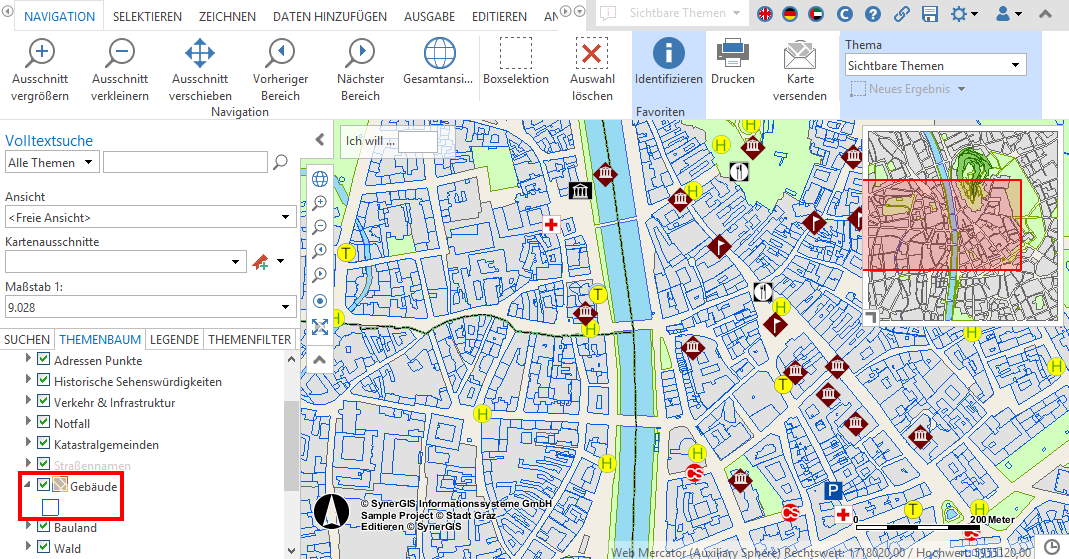Switch language with the German flag
Screen dimensions: 1069x559
(789, 14)
